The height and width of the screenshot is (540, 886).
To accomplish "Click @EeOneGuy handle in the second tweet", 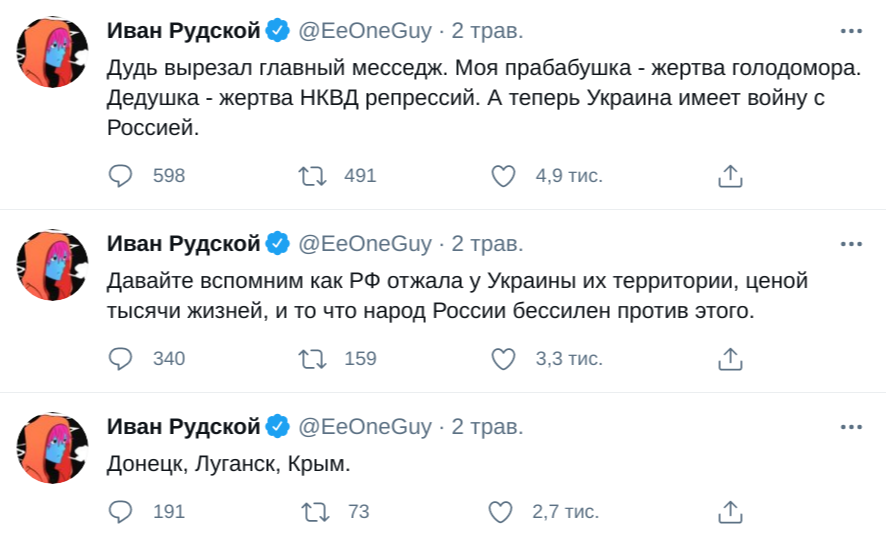I will point(364,244).
